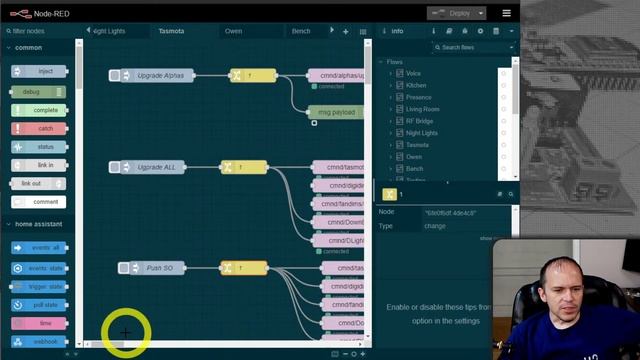Screen dimensions: 640x360
Task: Open the sidebar tabs dropdown arrow
Action: click(x=511, y=31)
